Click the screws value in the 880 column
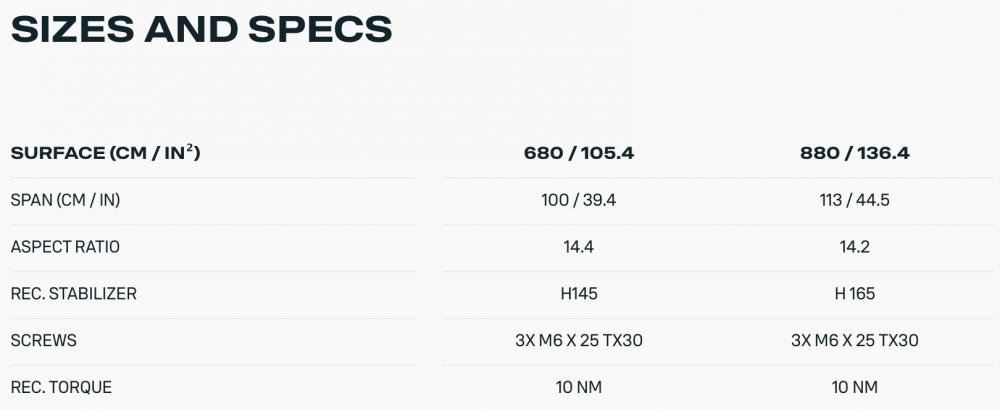The image size is (1000, 409). 853,340
